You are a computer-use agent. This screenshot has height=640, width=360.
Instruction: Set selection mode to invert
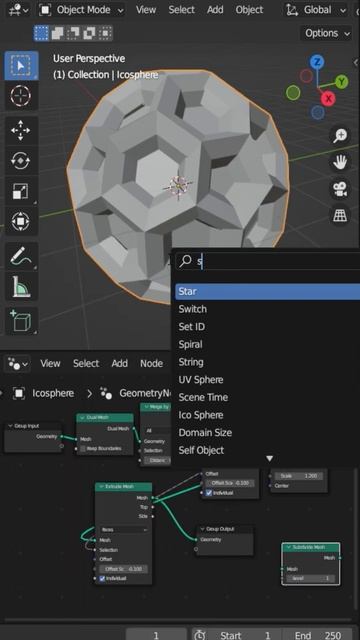pos(89,33)
